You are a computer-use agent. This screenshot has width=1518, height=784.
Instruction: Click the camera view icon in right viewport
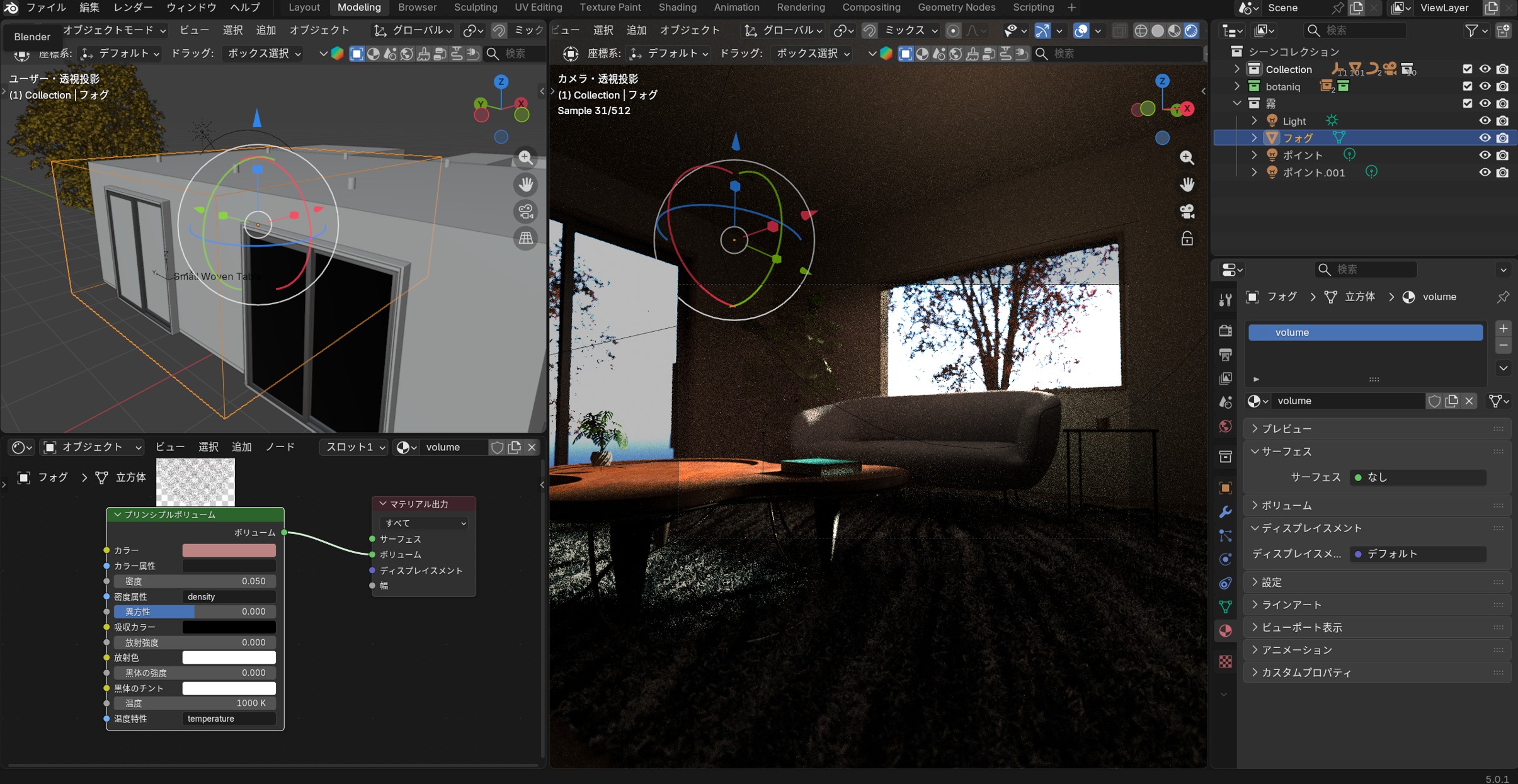(1187, 212)
